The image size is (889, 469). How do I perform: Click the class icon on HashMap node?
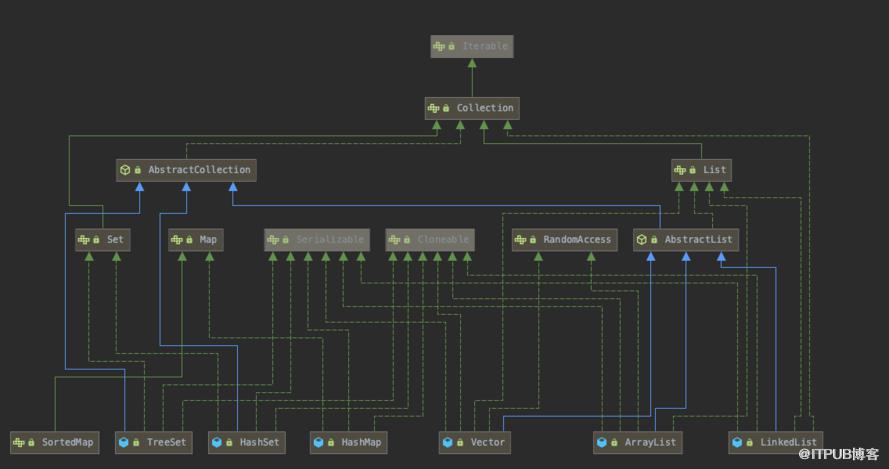(319, 442)
